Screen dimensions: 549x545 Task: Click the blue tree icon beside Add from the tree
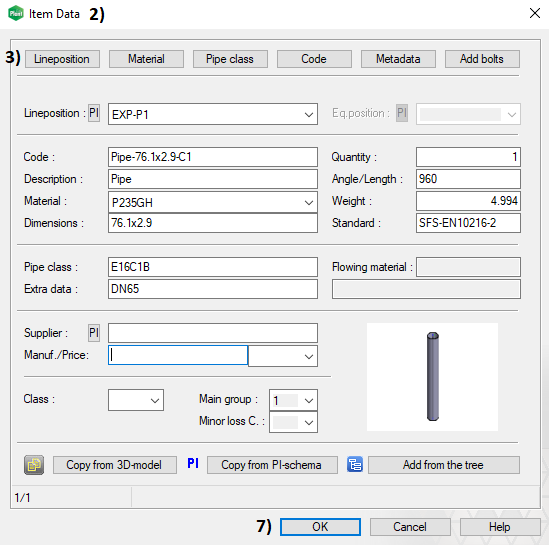click(355, 465)
